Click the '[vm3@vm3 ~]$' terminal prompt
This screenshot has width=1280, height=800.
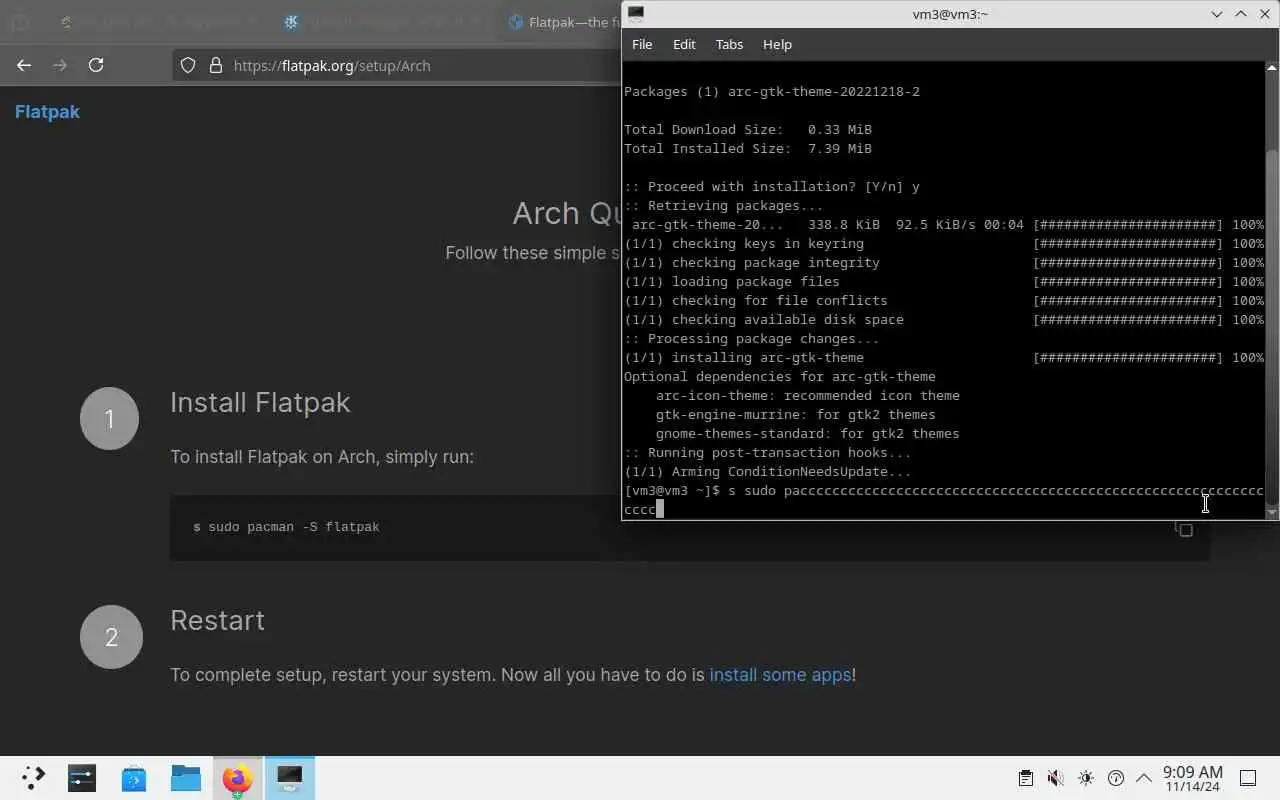tap(672, 491)
